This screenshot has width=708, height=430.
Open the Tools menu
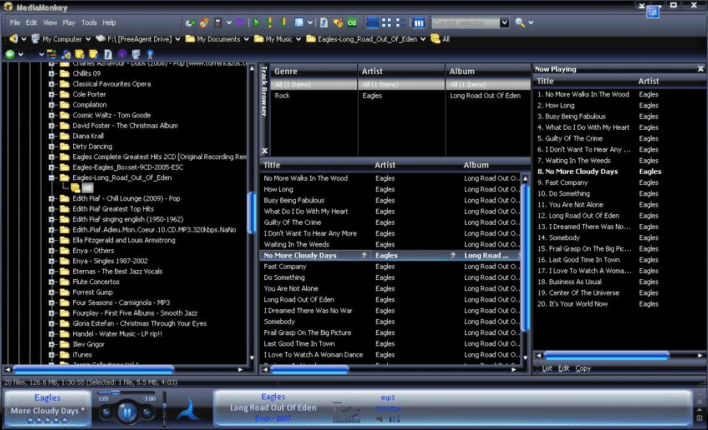point(89,23)
